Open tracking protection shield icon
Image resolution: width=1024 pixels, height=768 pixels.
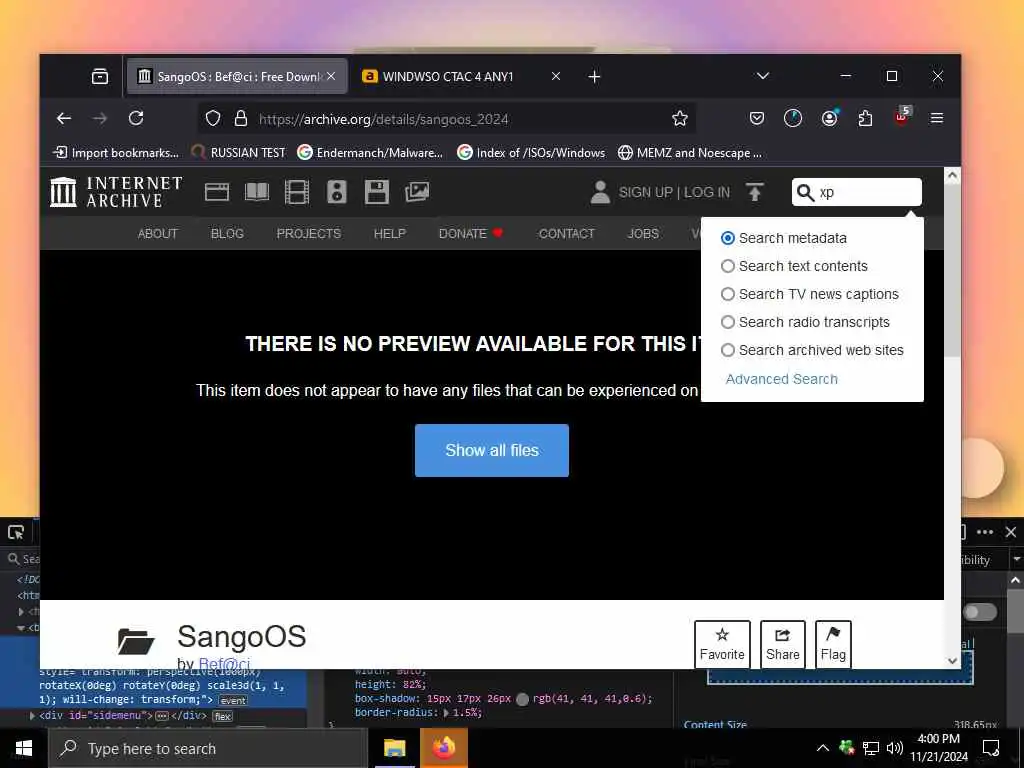click(x=213, y=118)
